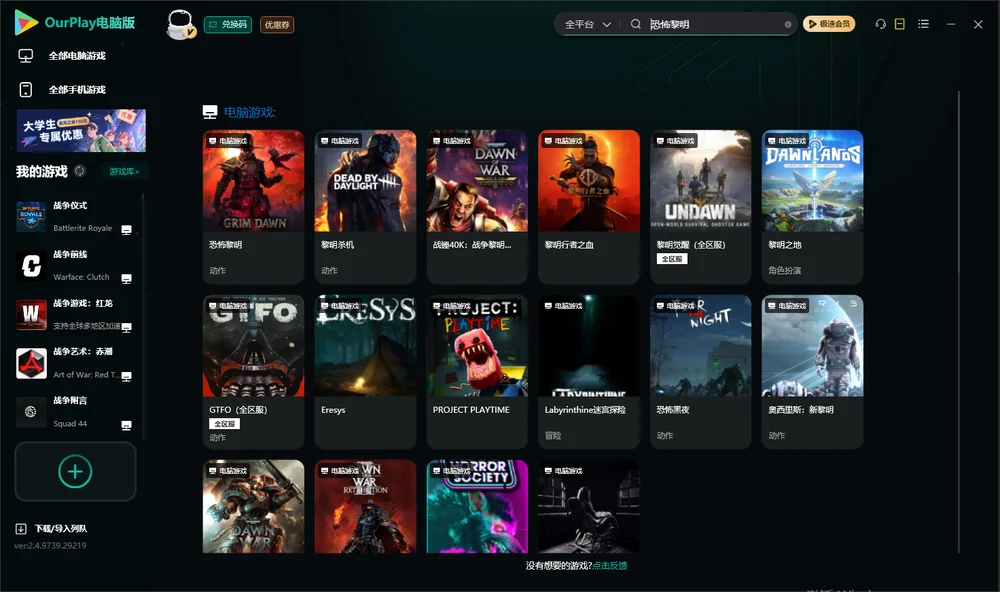Screen dimensions: 1000x592
Task: Click the version text ver:2.4.9739.29219
Action: (x=50, y=546)
